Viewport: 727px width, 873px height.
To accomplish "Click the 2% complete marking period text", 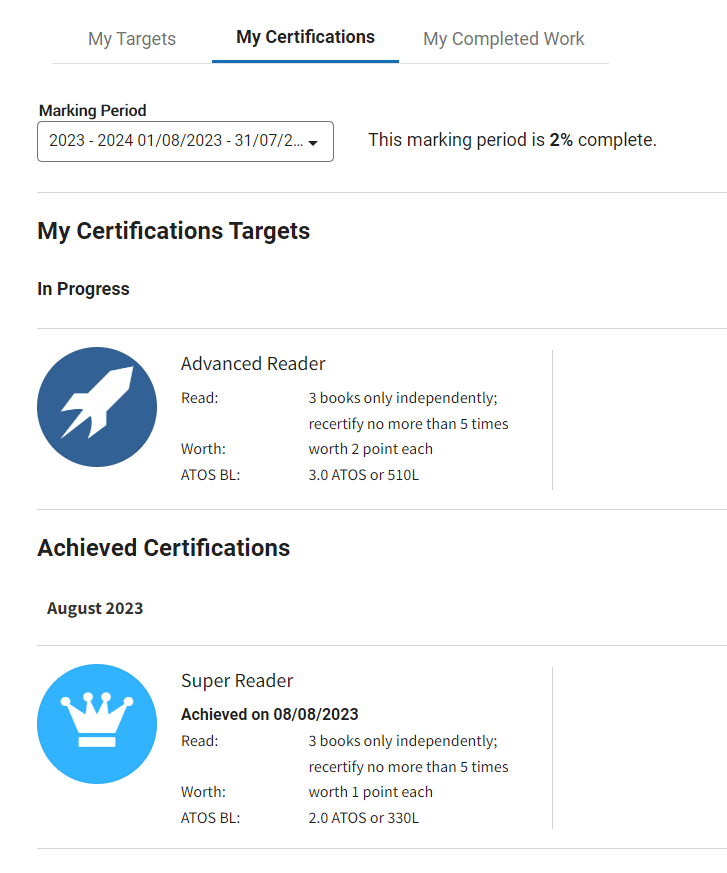I will point(512,140).
